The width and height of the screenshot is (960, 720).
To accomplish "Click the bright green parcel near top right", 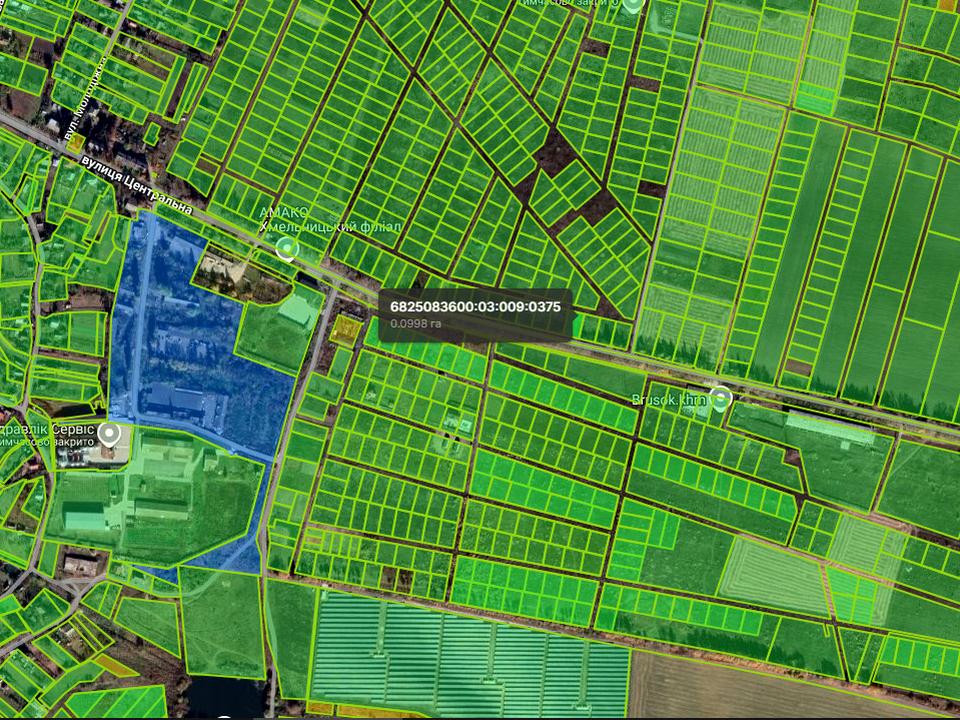I will coord(816,98).
